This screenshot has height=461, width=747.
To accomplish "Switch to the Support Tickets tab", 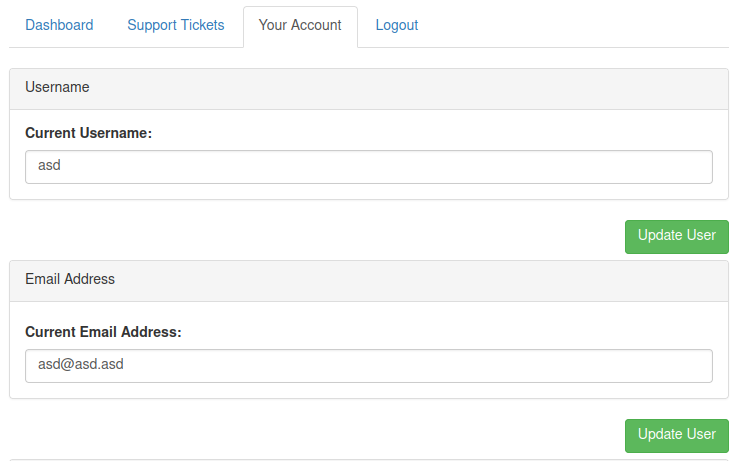I will 175,26.
